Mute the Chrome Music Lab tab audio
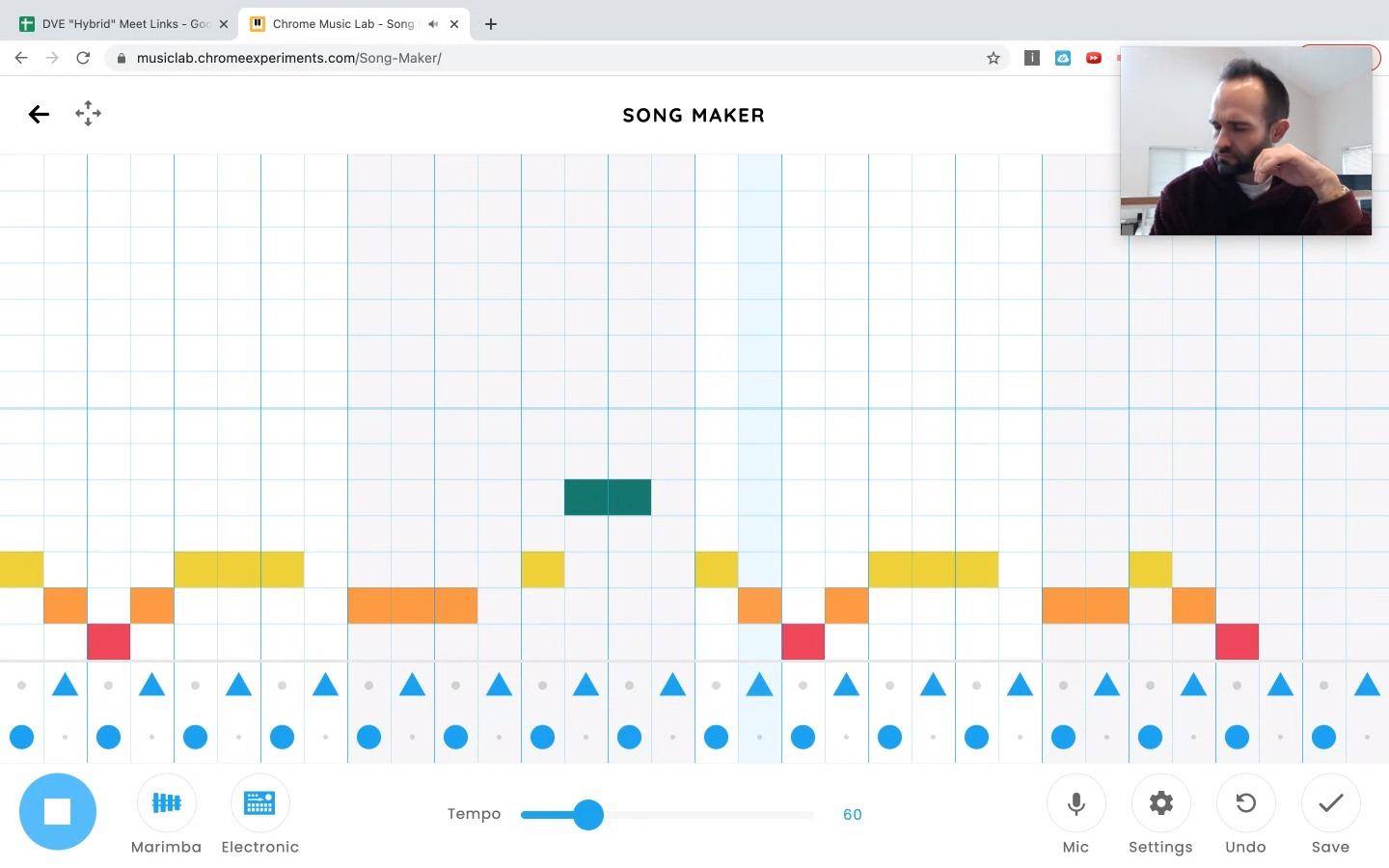The image size is (1389, 868). tap(433, 24)
